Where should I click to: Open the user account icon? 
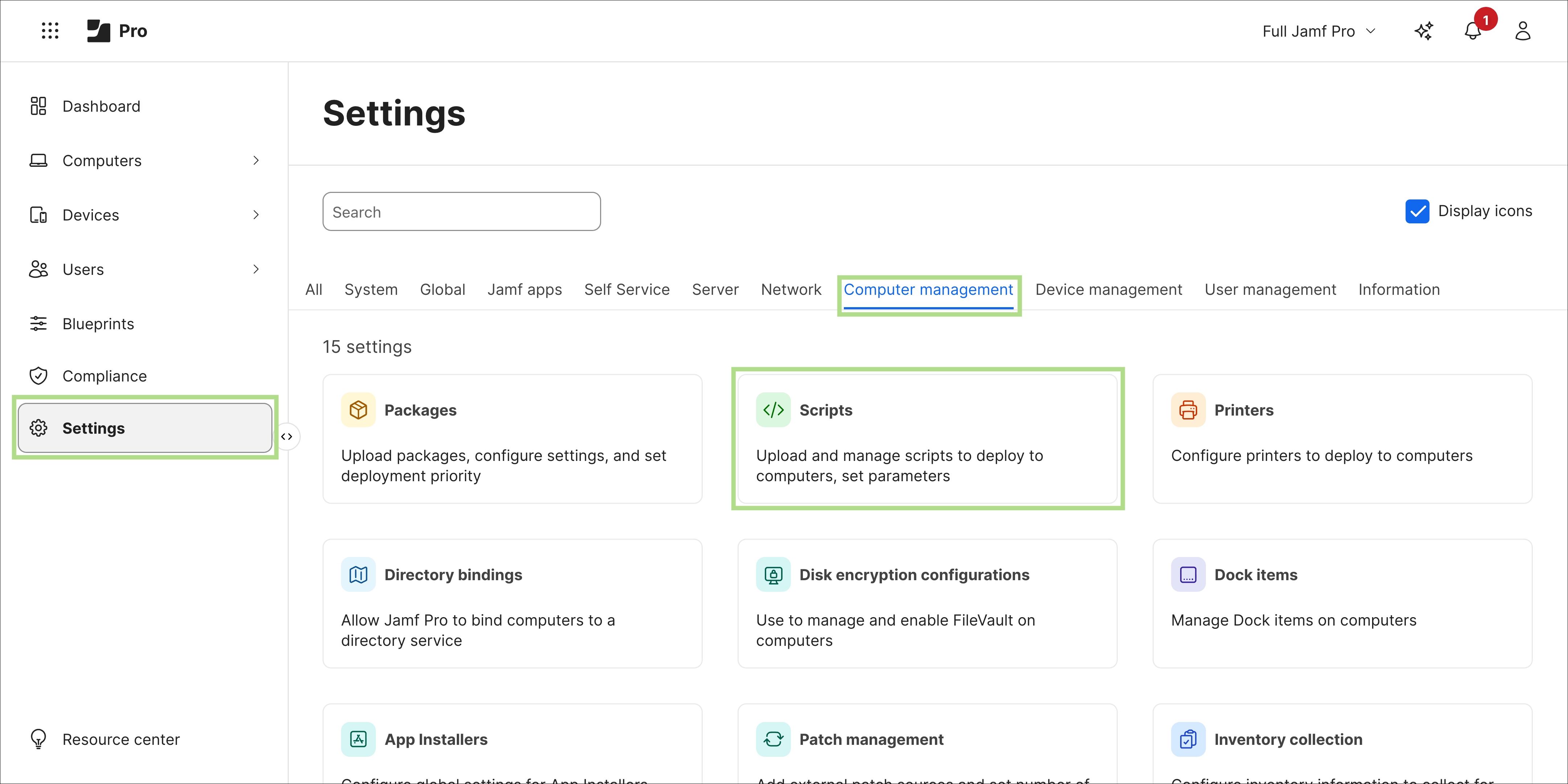(x=1522, y=30)
